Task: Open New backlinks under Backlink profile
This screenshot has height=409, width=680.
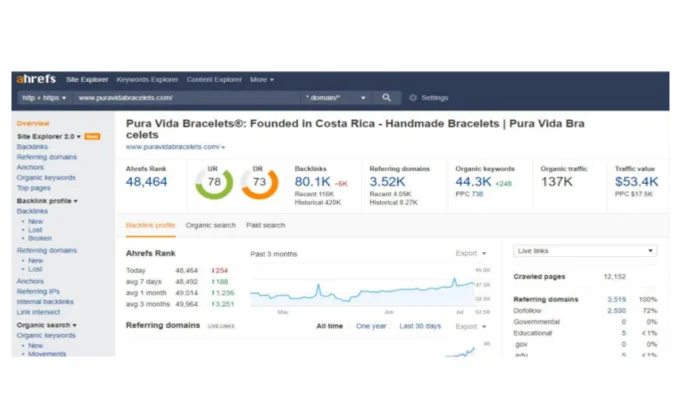Action: 36,221
